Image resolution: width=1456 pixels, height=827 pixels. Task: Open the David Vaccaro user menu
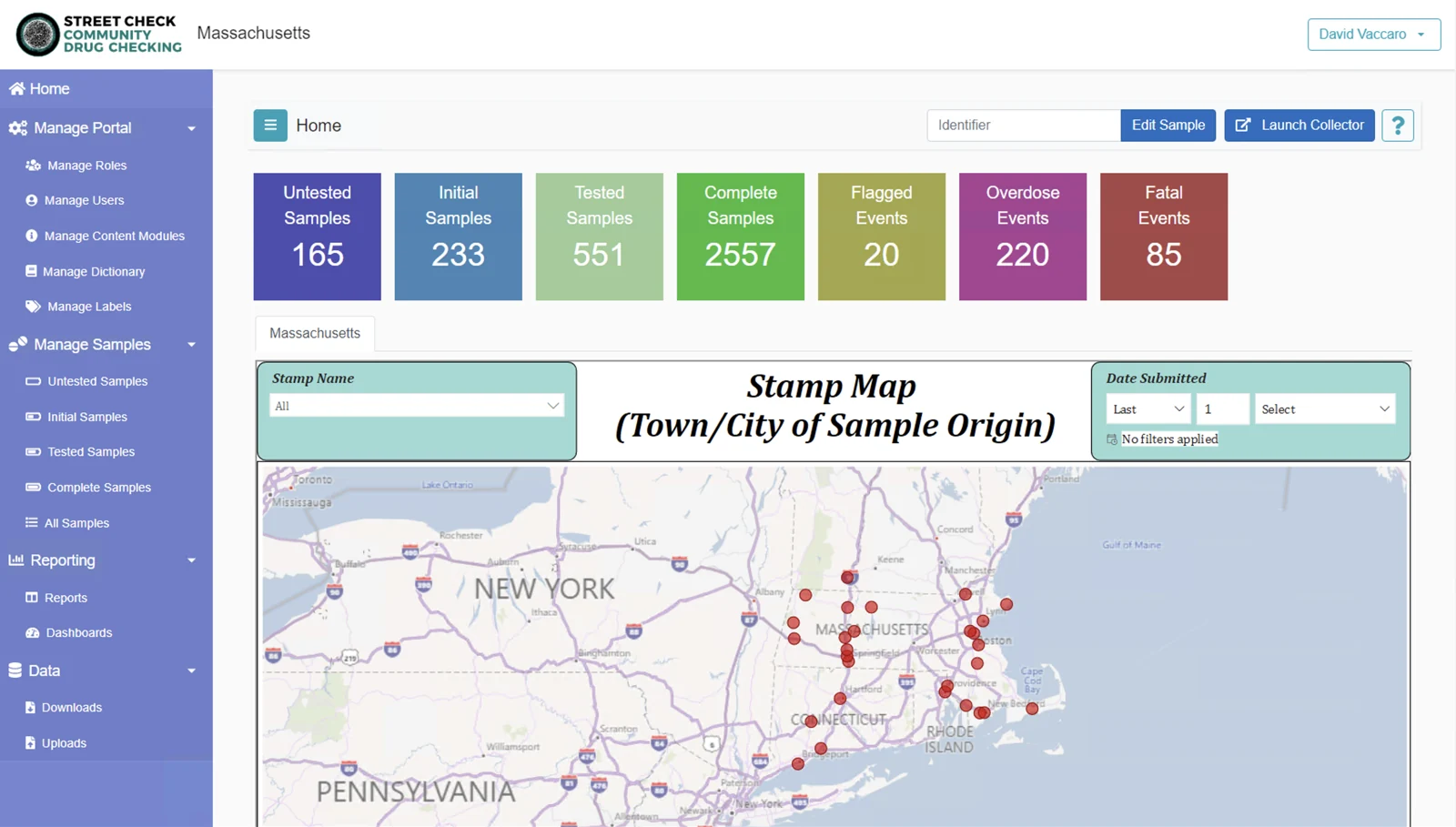coord(1374,35)
